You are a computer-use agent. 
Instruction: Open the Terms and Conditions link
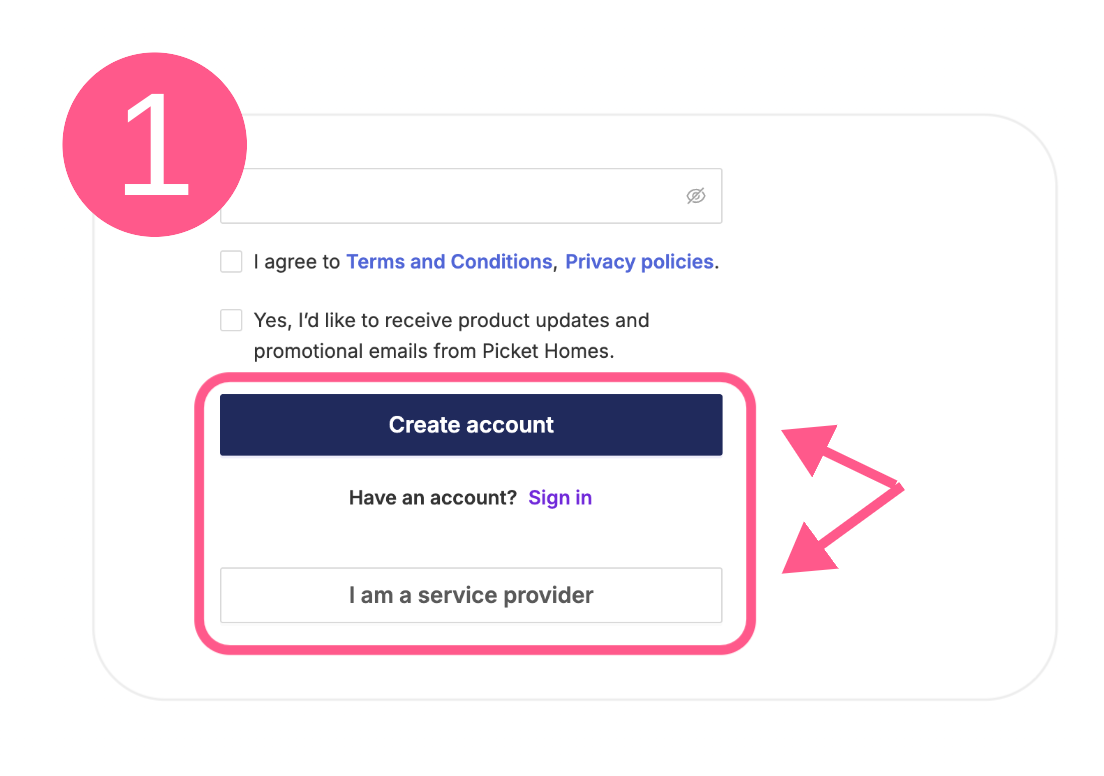point(449,261)
